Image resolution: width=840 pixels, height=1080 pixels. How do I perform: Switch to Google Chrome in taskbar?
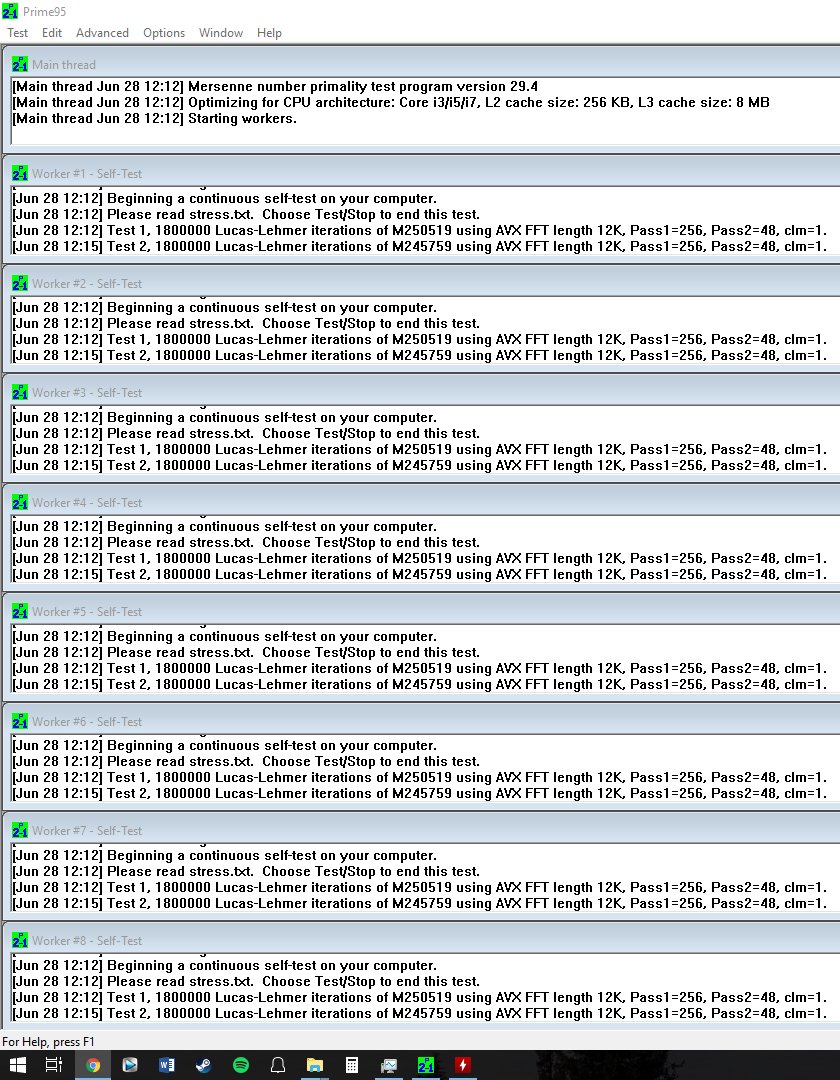pyautogui.click(x=93, y=1065)
